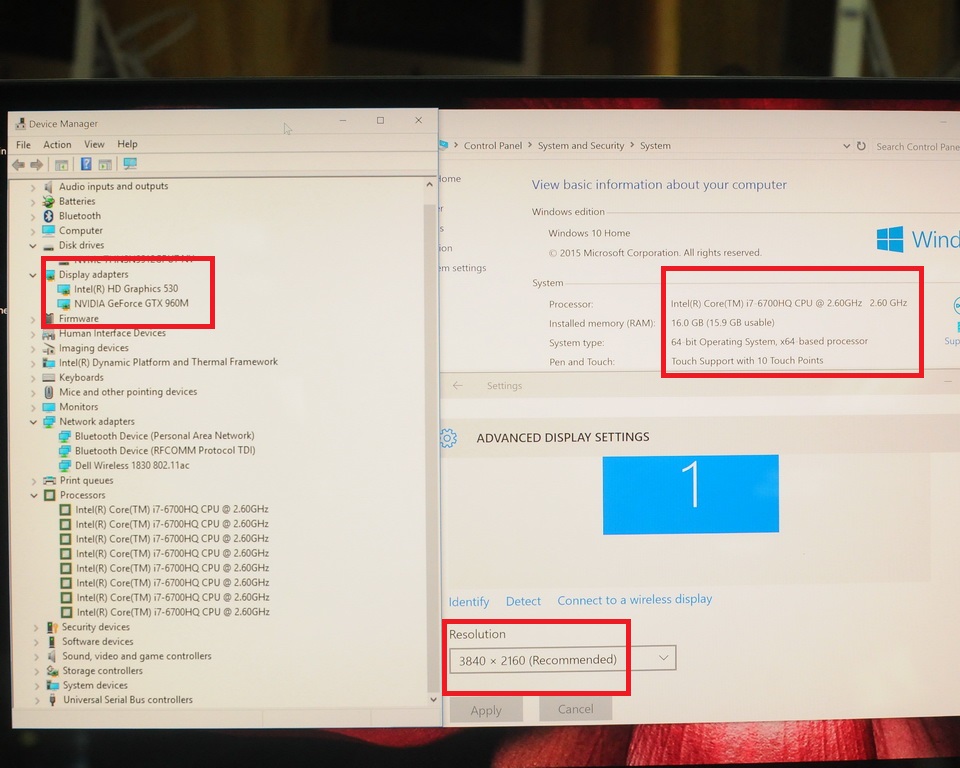Click the Device Manager scroll-down arrow
The height and width of the screenshot is (768, 960).
[433, 699]
